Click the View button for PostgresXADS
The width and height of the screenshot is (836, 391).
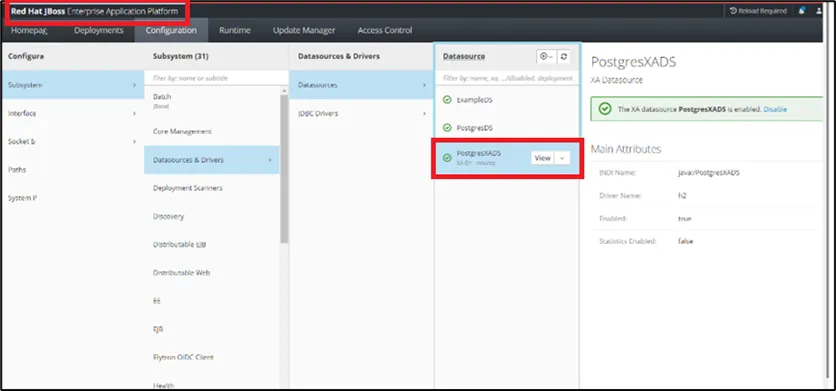[542, 158]
